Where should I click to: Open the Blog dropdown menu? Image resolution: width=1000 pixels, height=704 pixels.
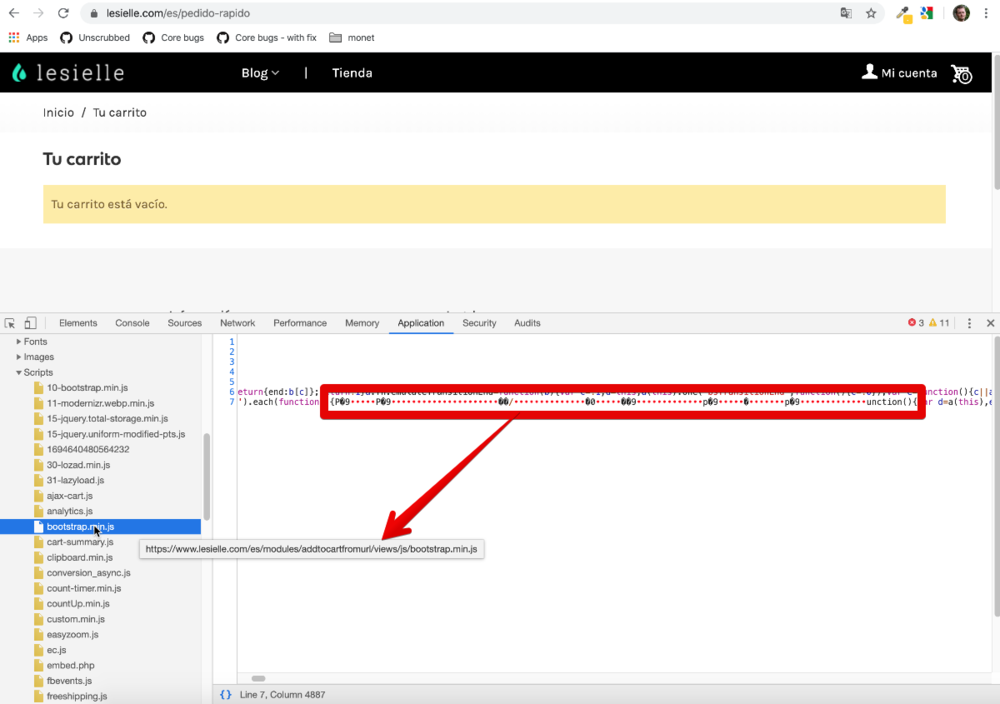click(260, 73)
